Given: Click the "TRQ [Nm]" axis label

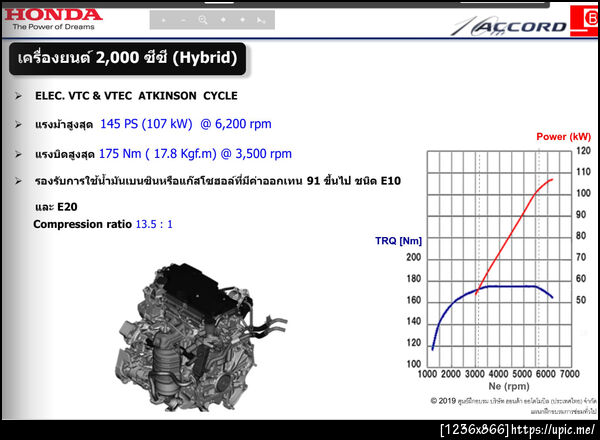Looking at the screenshot, I should pyautogui.click(x=398, y=241).
